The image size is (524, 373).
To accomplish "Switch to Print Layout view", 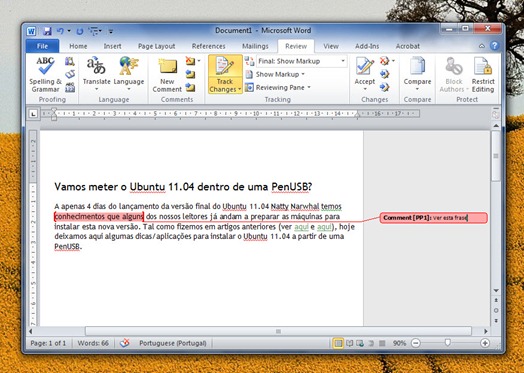I will click(x=338, y=343).
